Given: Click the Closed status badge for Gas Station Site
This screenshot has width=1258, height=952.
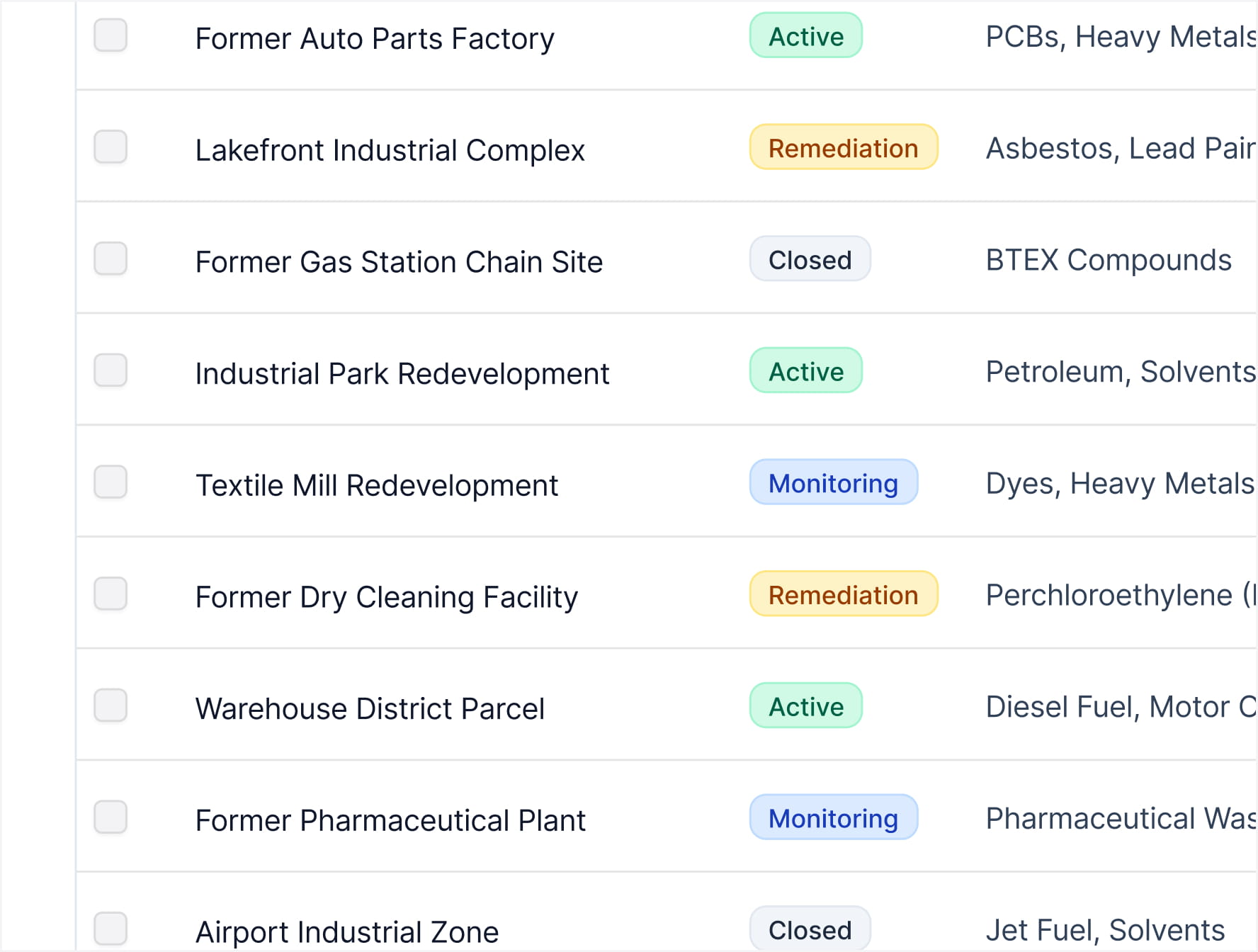Looking at the screenshot, I should [x=810, y=260].
